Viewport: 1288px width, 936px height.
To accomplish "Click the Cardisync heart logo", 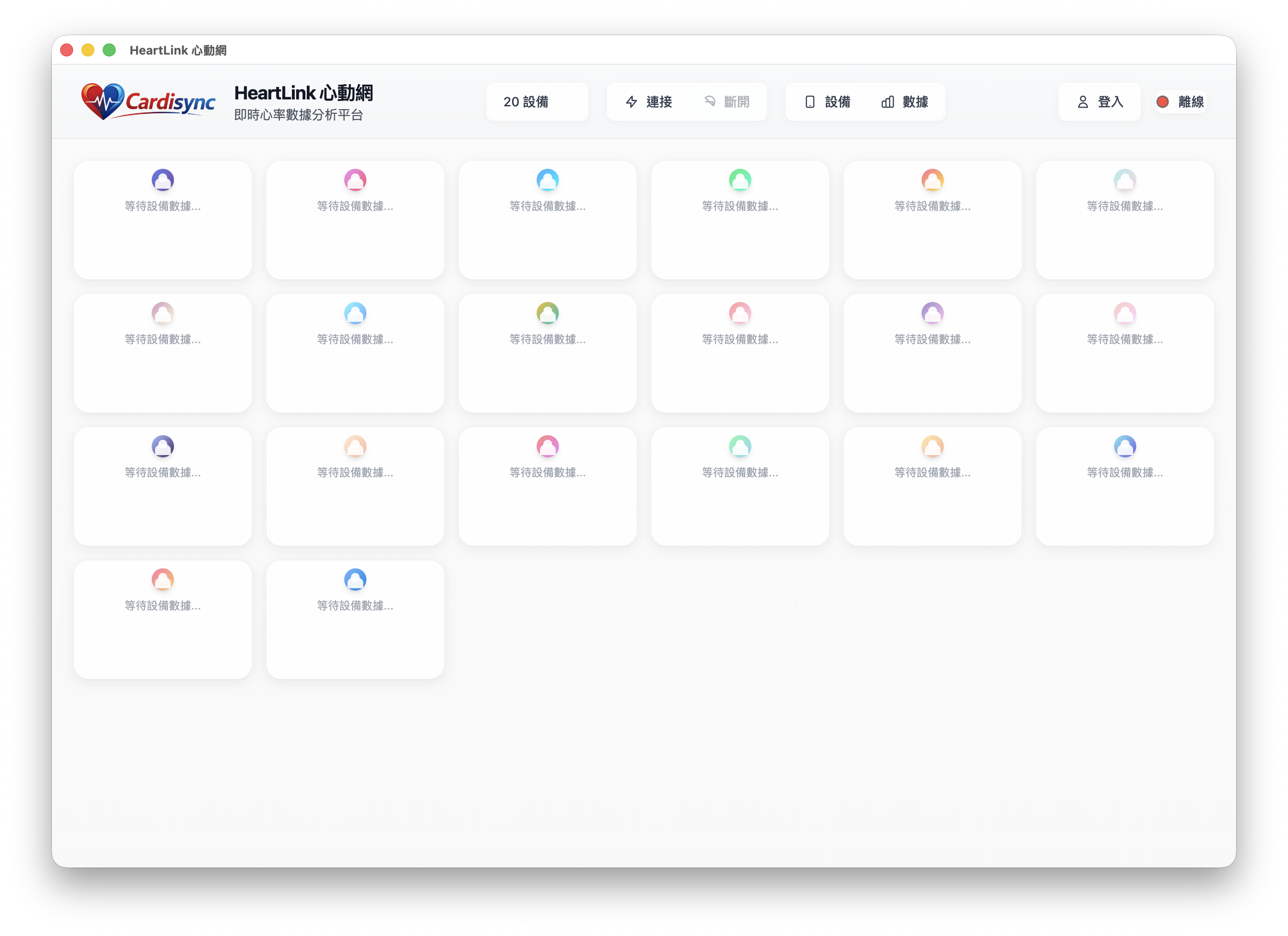I will coord(103,101).
